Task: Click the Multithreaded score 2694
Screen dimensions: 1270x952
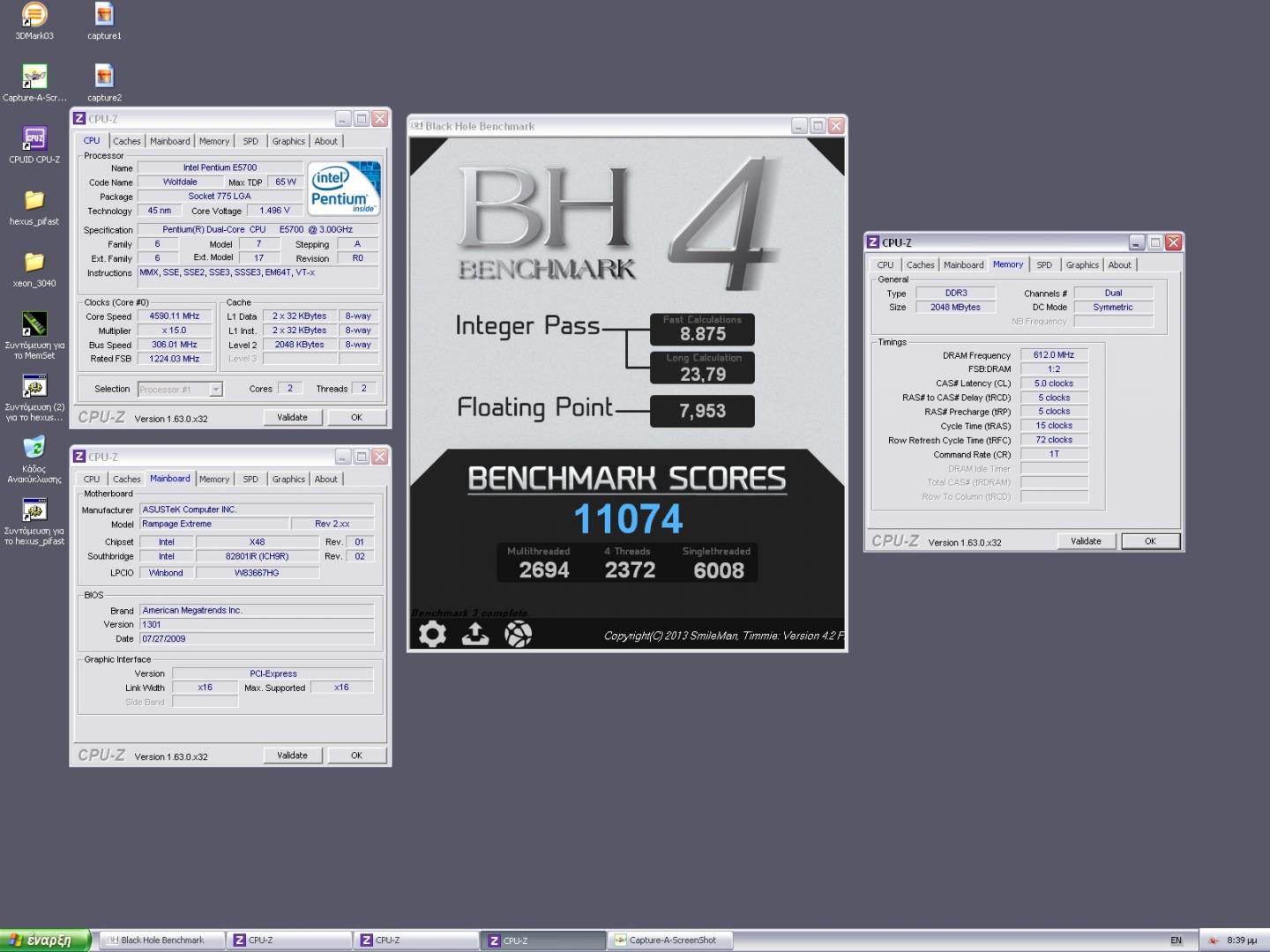Action: (x=543, y=570)
